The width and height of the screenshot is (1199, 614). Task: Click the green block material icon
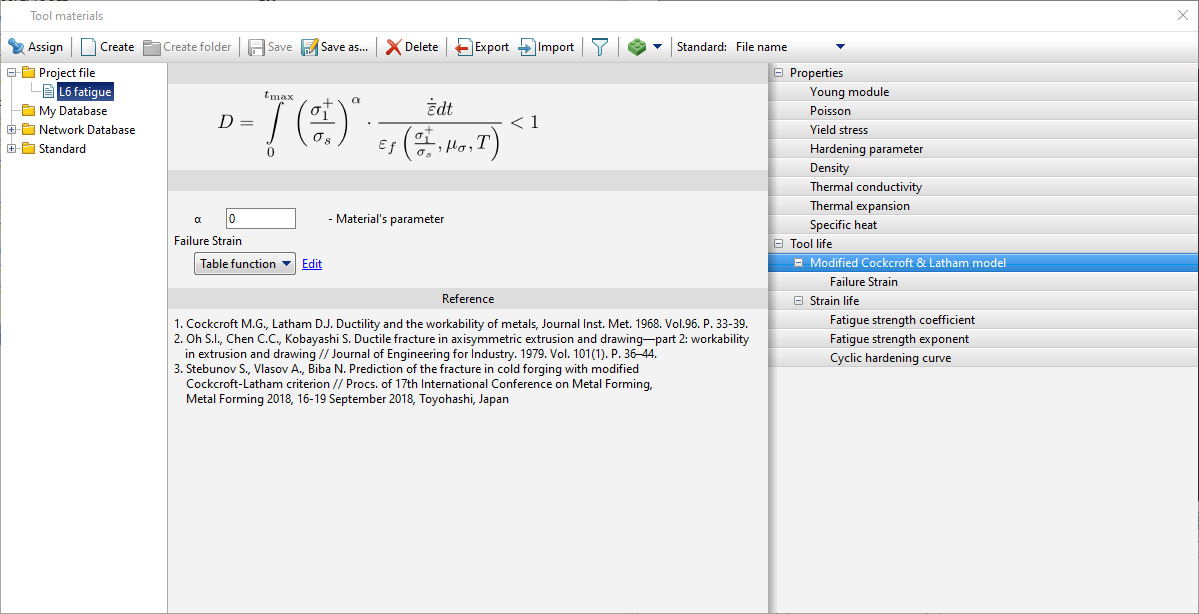click(x=637, y=46)
